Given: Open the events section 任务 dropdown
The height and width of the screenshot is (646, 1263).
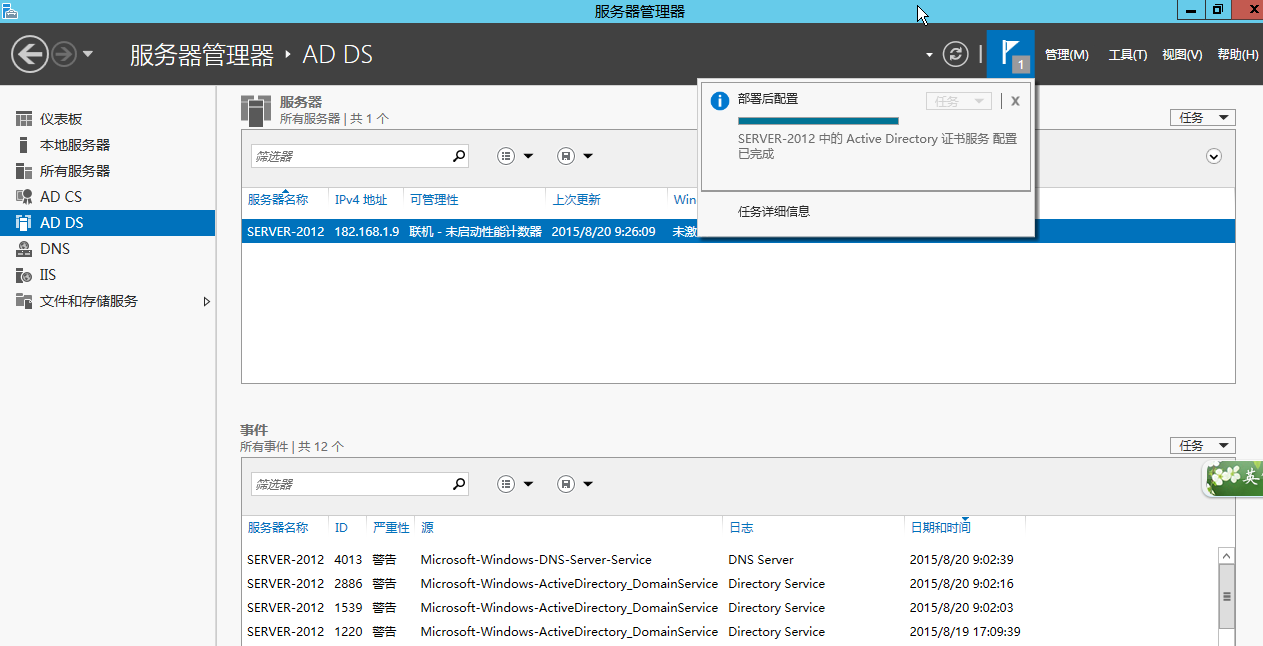Looking at the screenshot, I should pos(1203,446).
